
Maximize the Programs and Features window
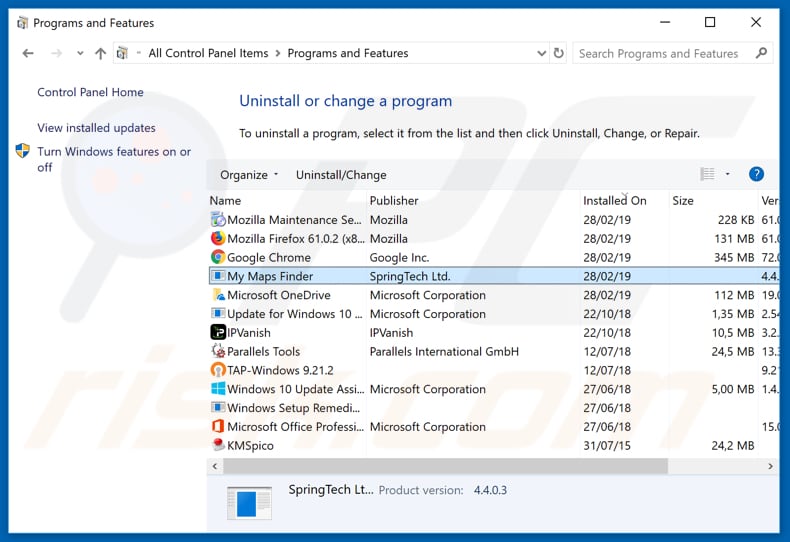click(710, 22)
